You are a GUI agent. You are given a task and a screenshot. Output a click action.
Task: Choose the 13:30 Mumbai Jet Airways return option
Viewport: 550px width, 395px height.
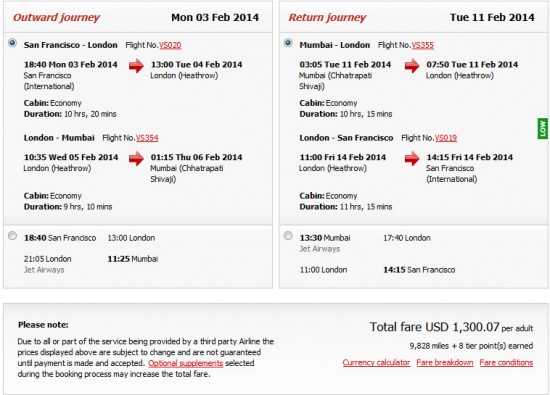coord(288,236)
